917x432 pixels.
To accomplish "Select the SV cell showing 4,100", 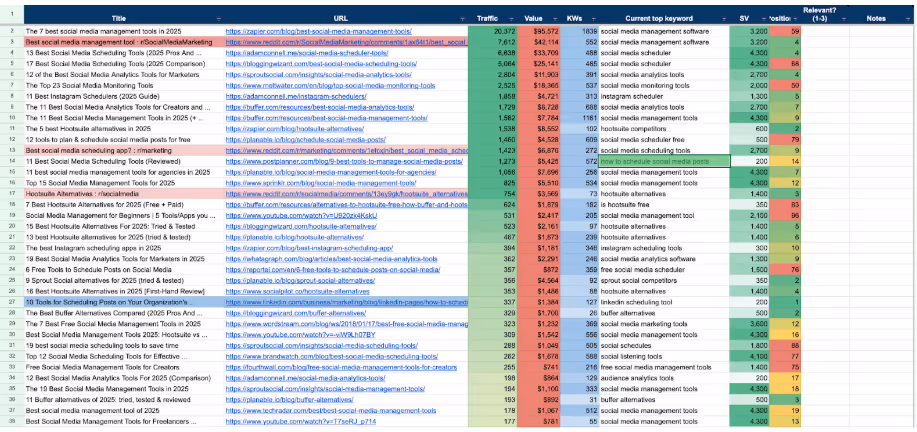I will pyautogui.click(x=750, y=357).
